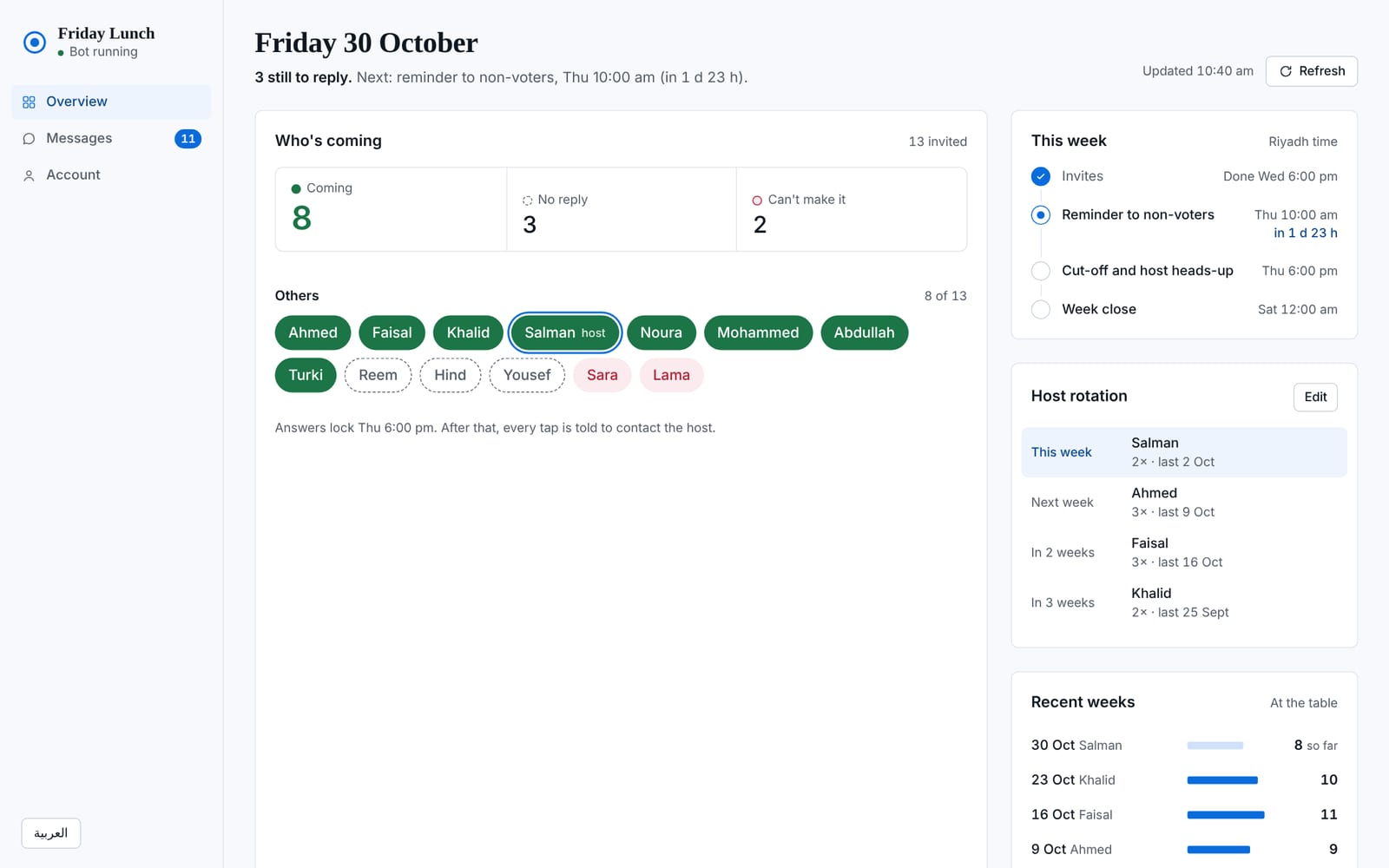
Task: Switch language to العربية
Action: click(x=51, y=833)
